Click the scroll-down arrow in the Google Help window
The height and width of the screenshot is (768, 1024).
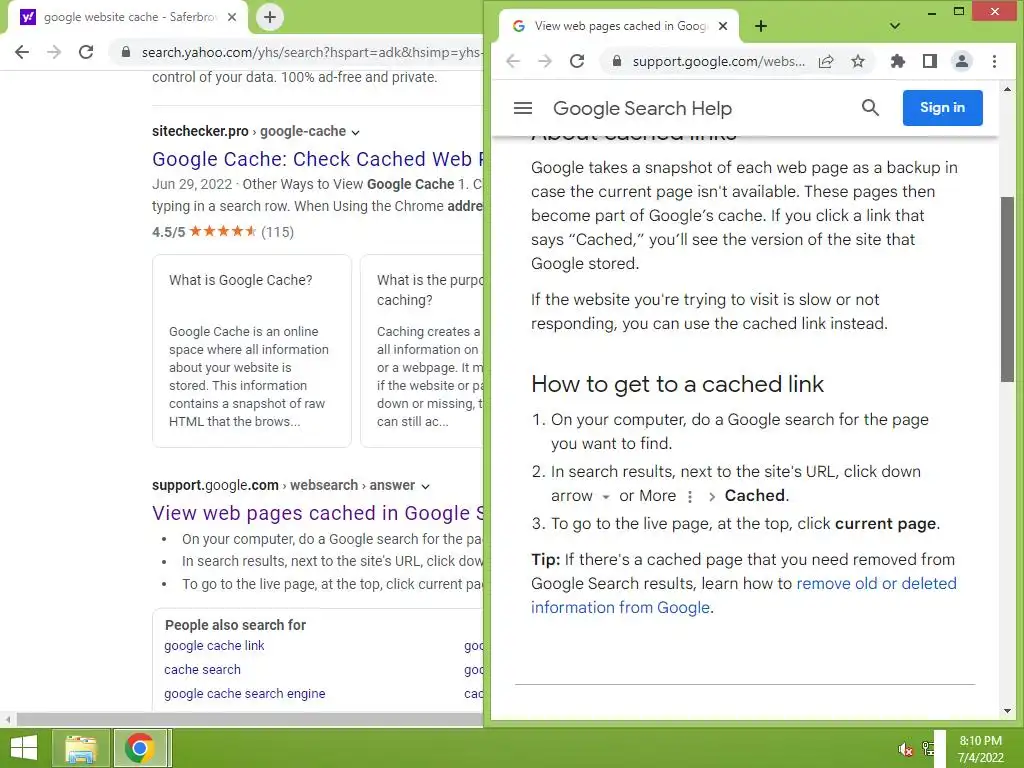(1007, 711)
